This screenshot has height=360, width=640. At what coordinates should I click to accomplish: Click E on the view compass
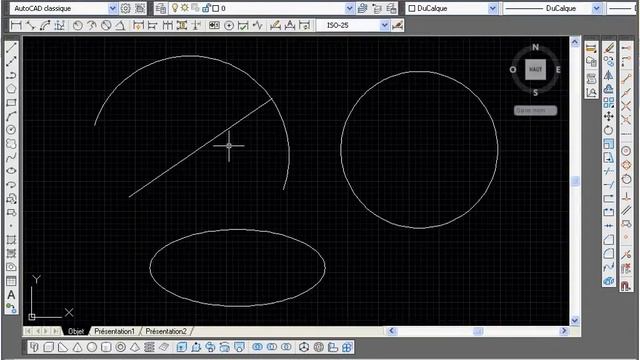click(558, 69)
